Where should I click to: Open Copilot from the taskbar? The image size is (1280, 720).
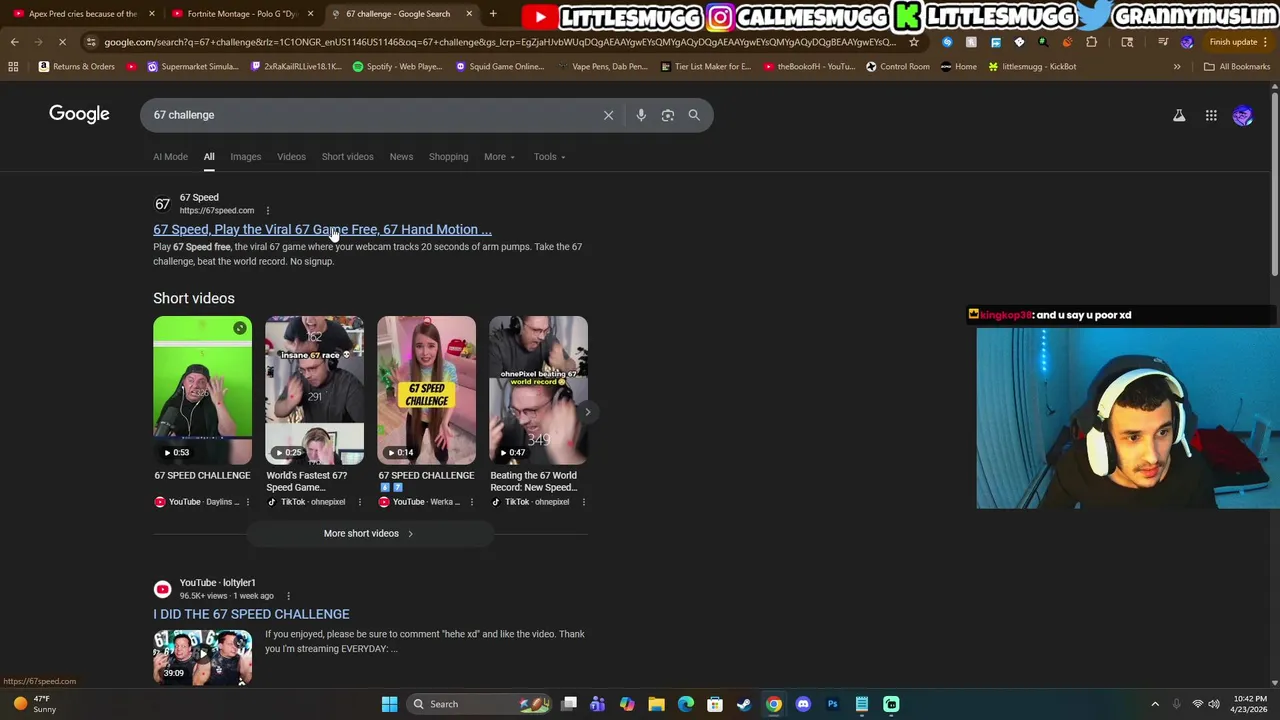coord(627,704)
